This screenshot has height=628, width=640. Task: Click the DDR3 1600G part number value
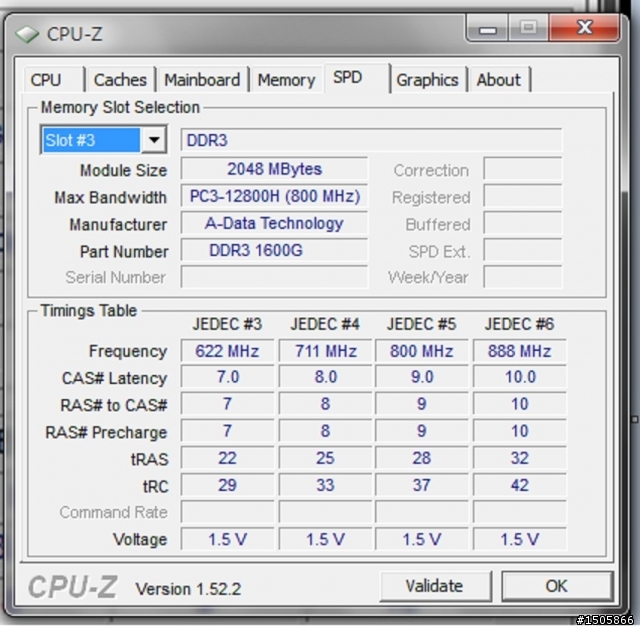274,250
